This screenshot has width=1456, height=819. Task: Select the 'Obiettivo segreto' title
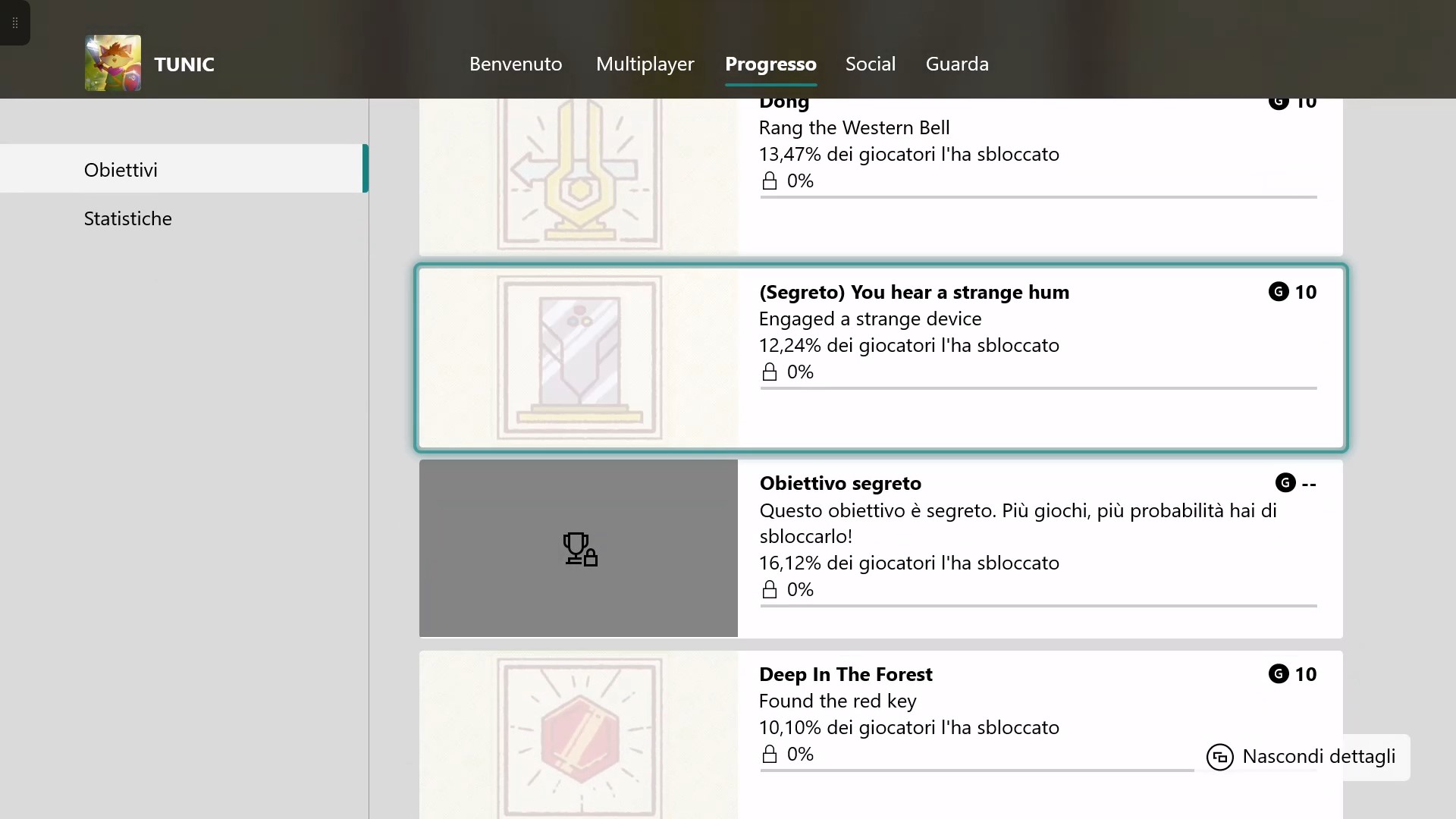[x=840, y=483]
